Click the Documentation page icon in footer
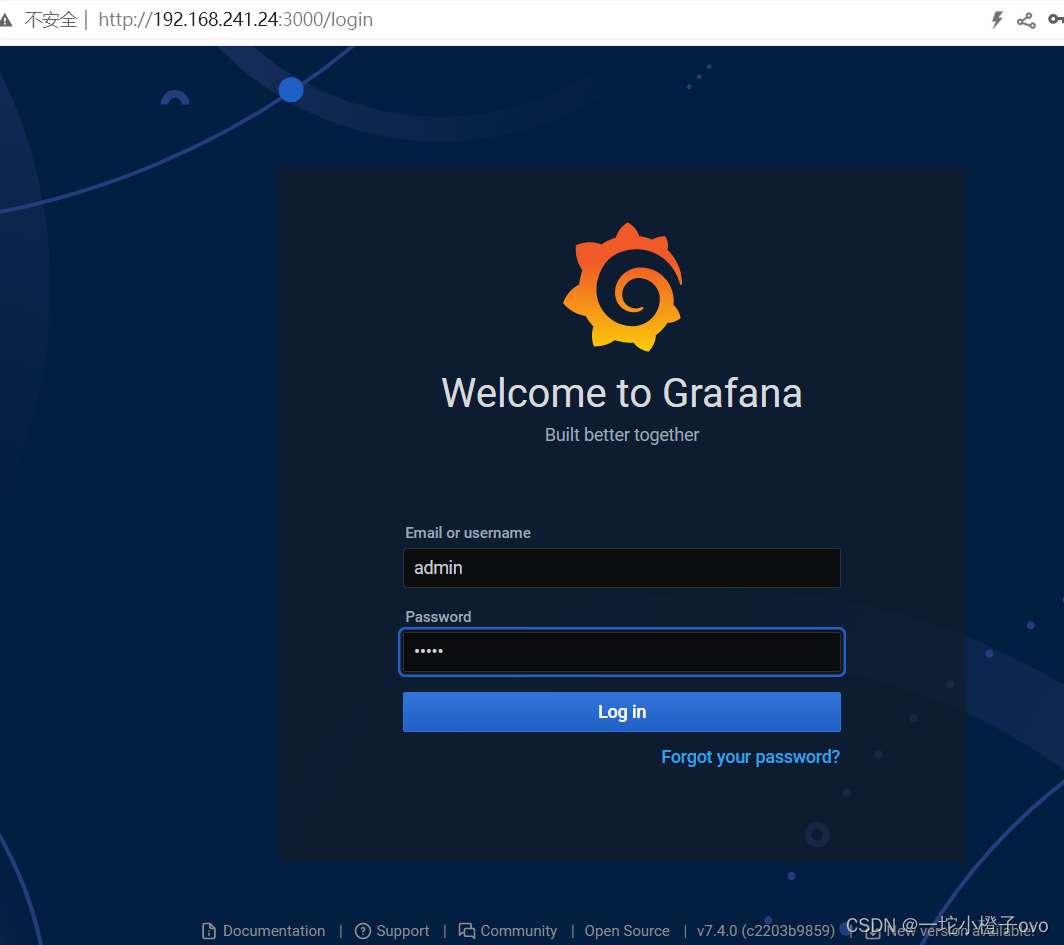This screenshot has height=945, width=1064. tap(209, 931)
